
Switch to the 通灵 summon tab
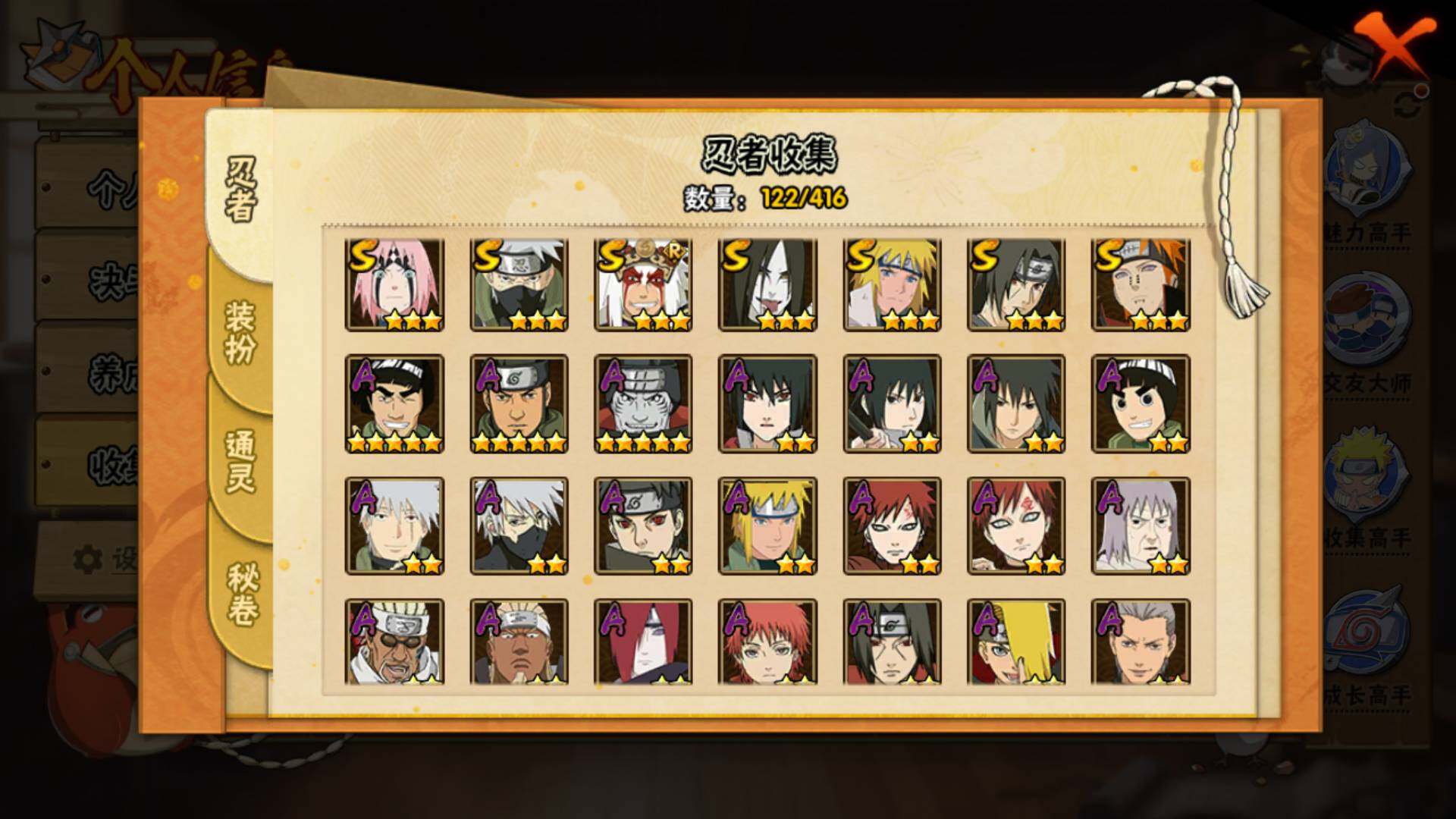240,461
